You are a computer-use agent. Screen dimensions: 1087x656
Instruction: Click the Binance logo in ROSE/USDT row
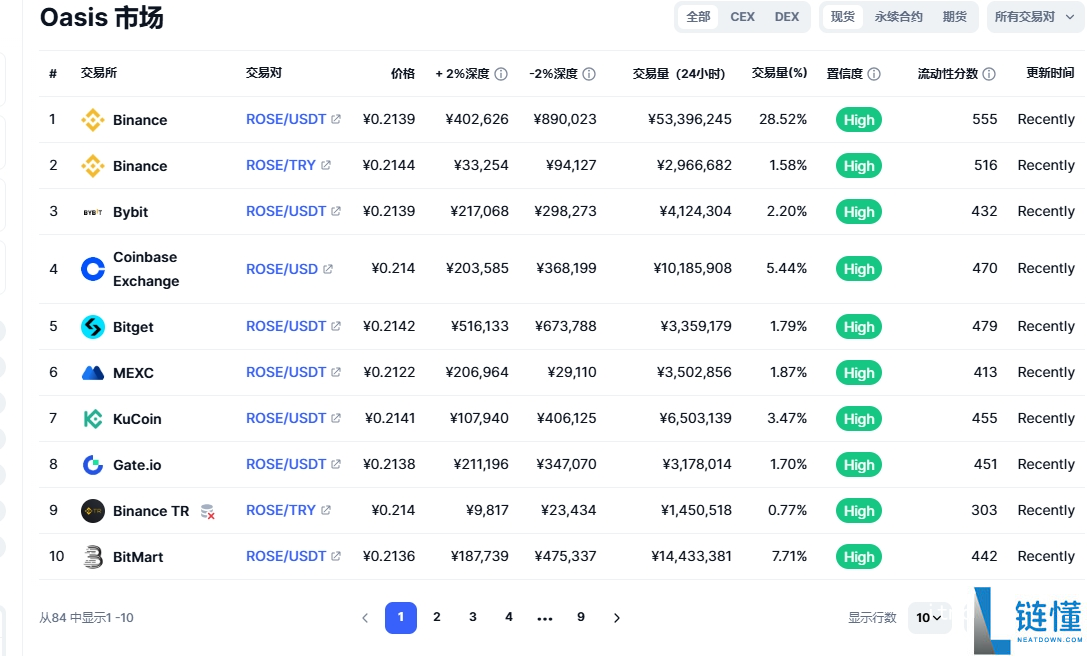pyautogui.click(x=93, y=120)
